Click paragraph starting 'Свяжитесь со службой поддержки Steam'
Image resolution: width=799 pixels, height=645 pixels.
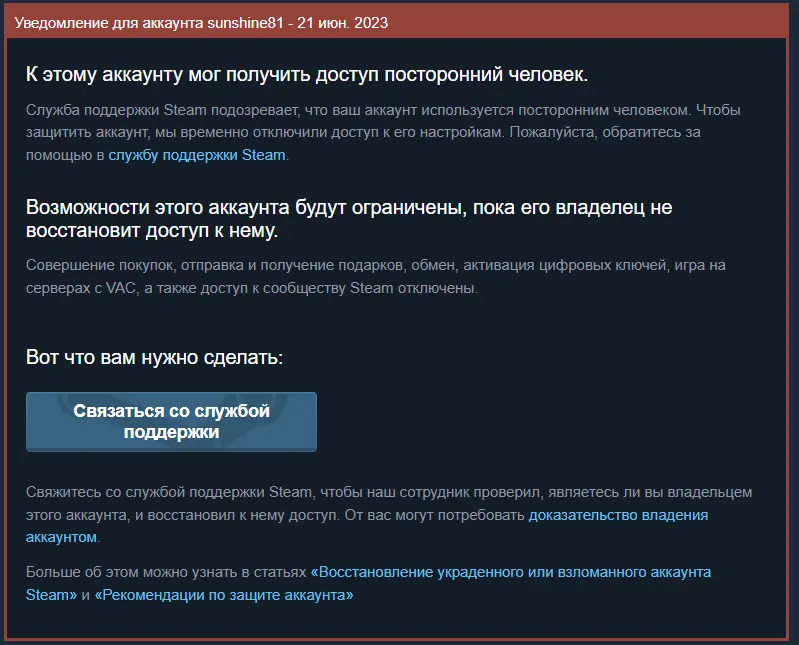point(389,515)
